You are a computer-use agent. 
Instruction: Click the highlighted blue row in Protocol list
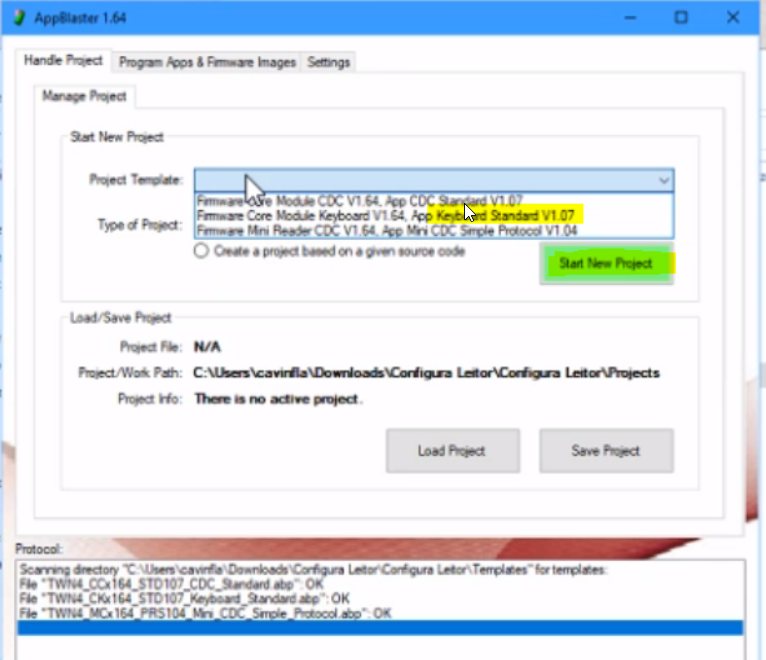[x=380, y=628]
